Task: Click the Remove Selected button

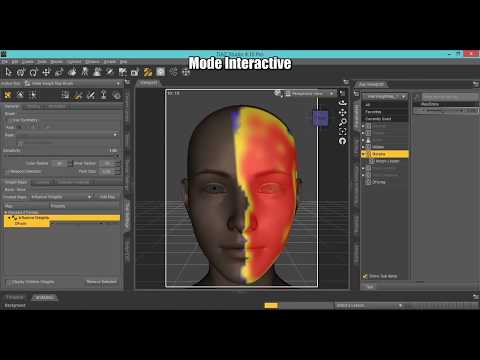Action: pyautogui.click(x=101, y=282)
